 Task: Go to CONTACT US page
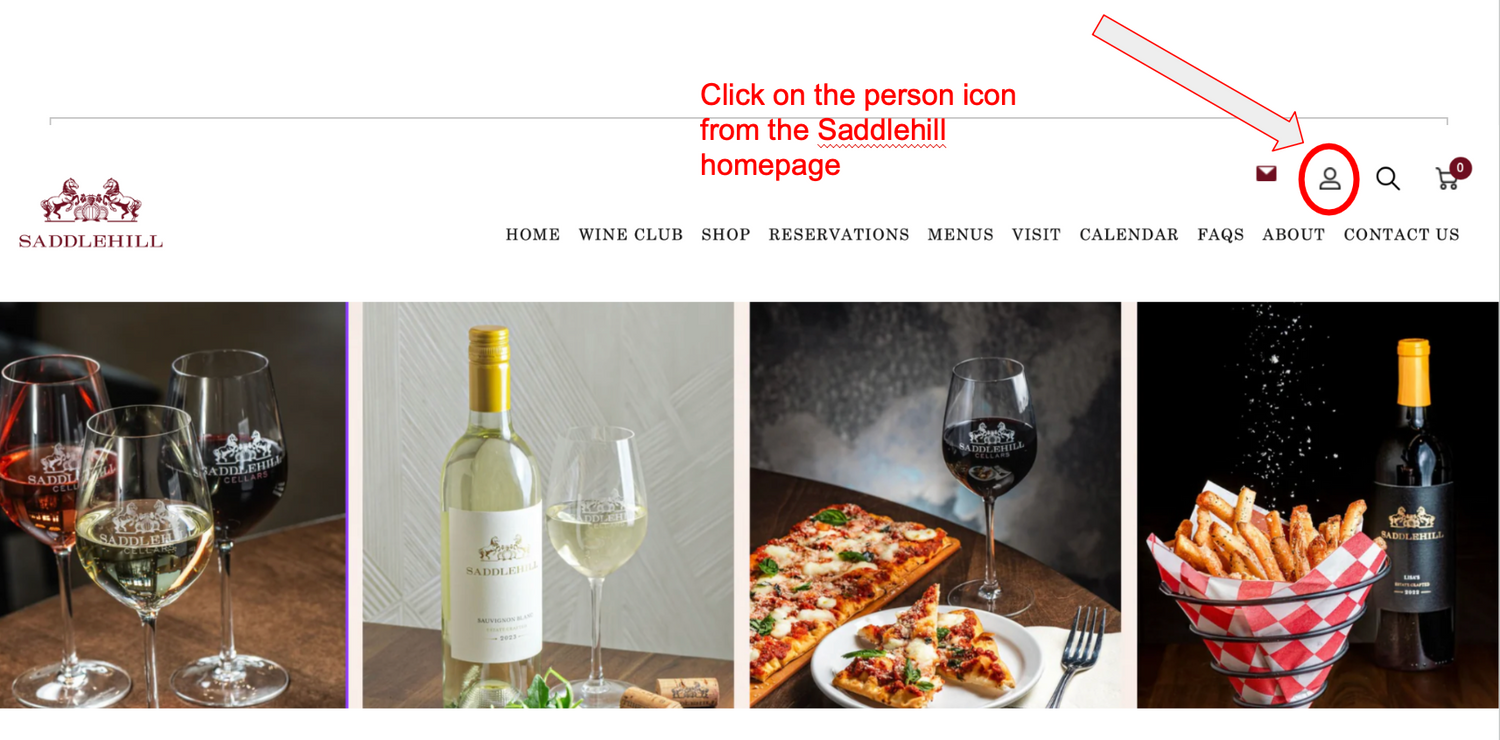coord(1401,235)
